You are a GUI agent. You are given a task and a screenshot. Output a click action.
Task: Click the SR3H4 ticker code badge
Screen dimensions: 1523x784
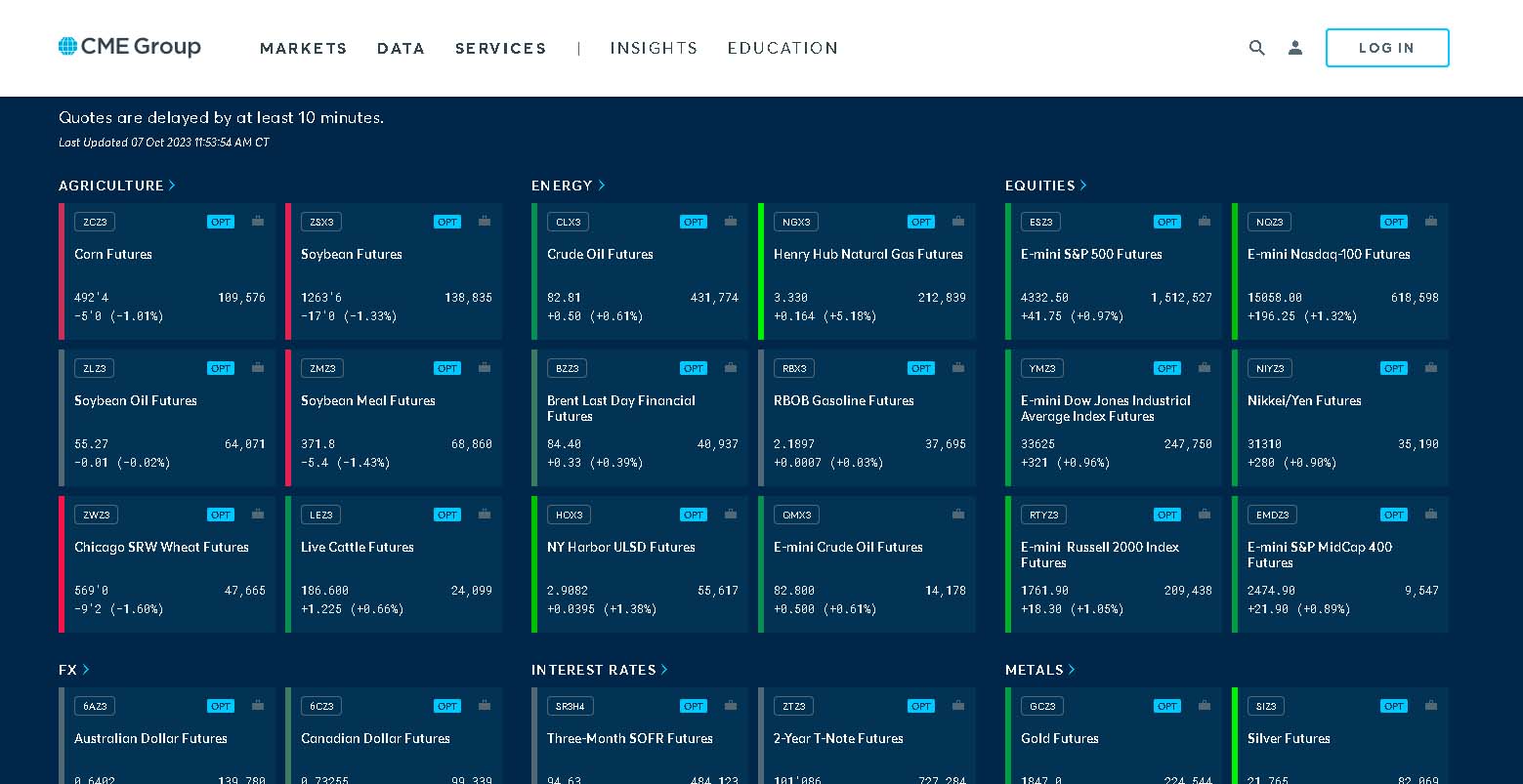tap(571, 706)
